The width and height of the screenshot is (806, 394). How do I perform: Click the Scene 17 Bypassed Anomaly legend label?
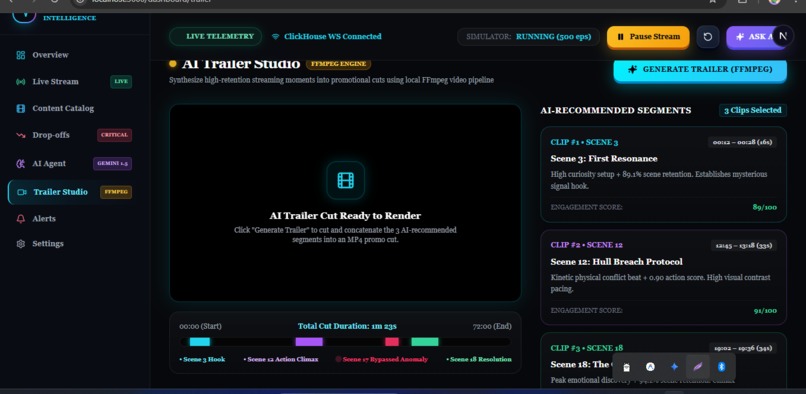[x=381, y=360]
